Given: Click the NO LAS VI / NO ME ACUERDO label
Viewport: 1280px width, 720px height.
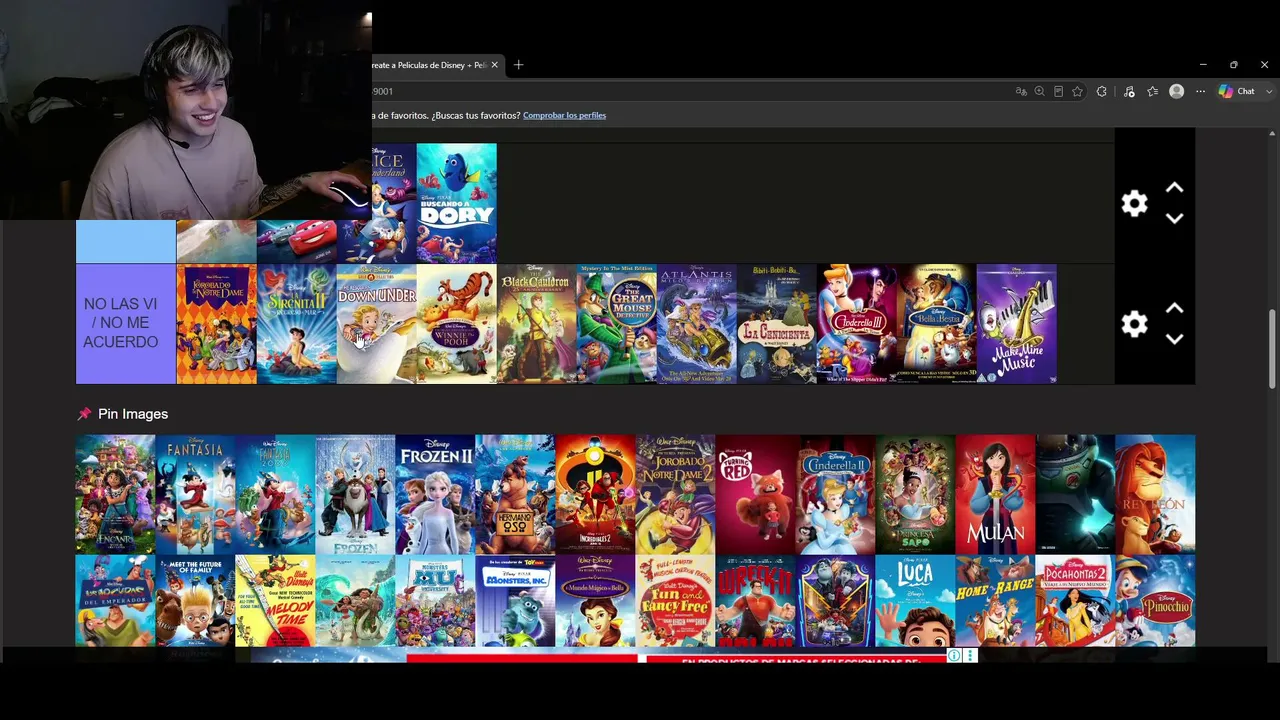Looking at the screenshot, I should pos(126,324).
